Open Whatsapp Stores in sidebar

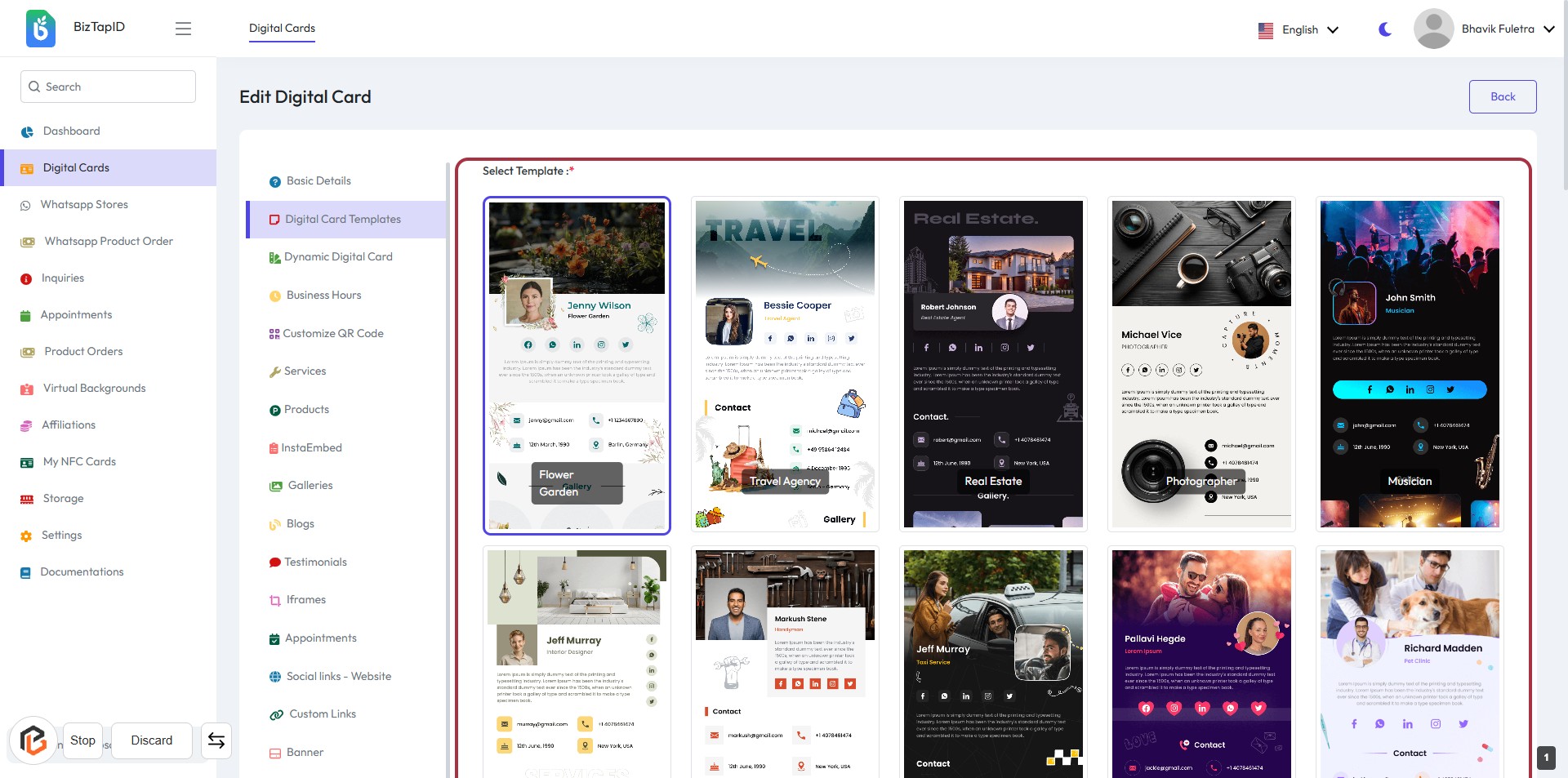click(84, 204)
